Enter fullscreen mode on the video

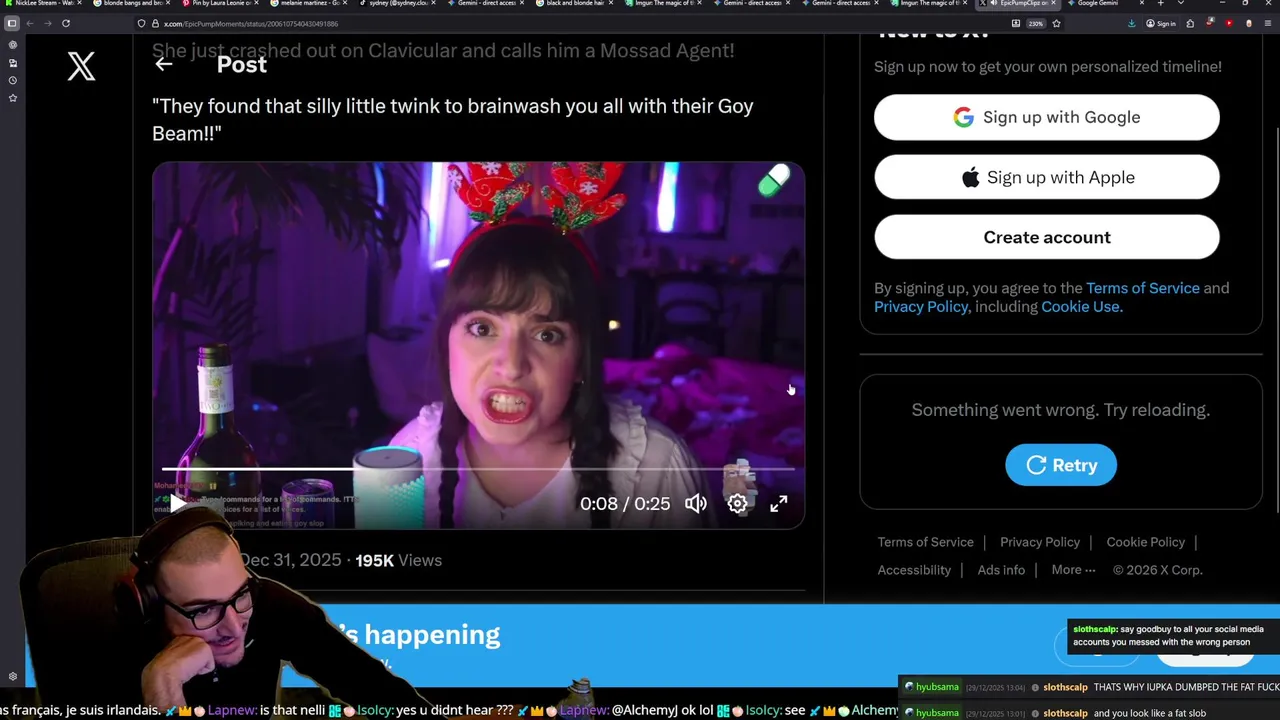(779, 503)
